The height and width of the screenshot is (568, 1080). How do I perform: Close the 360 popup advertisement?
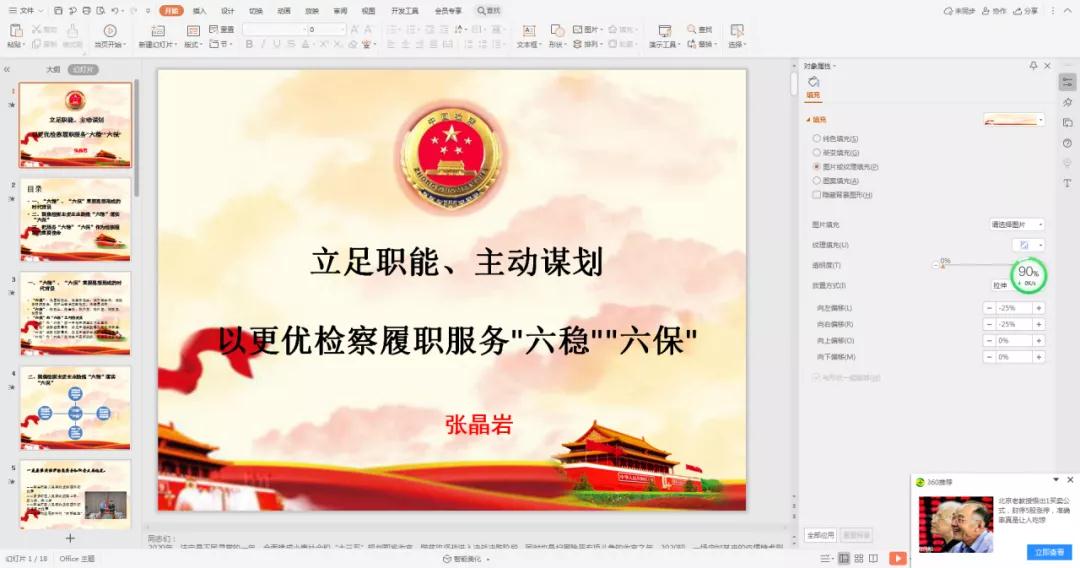[x=1070, y=480]
